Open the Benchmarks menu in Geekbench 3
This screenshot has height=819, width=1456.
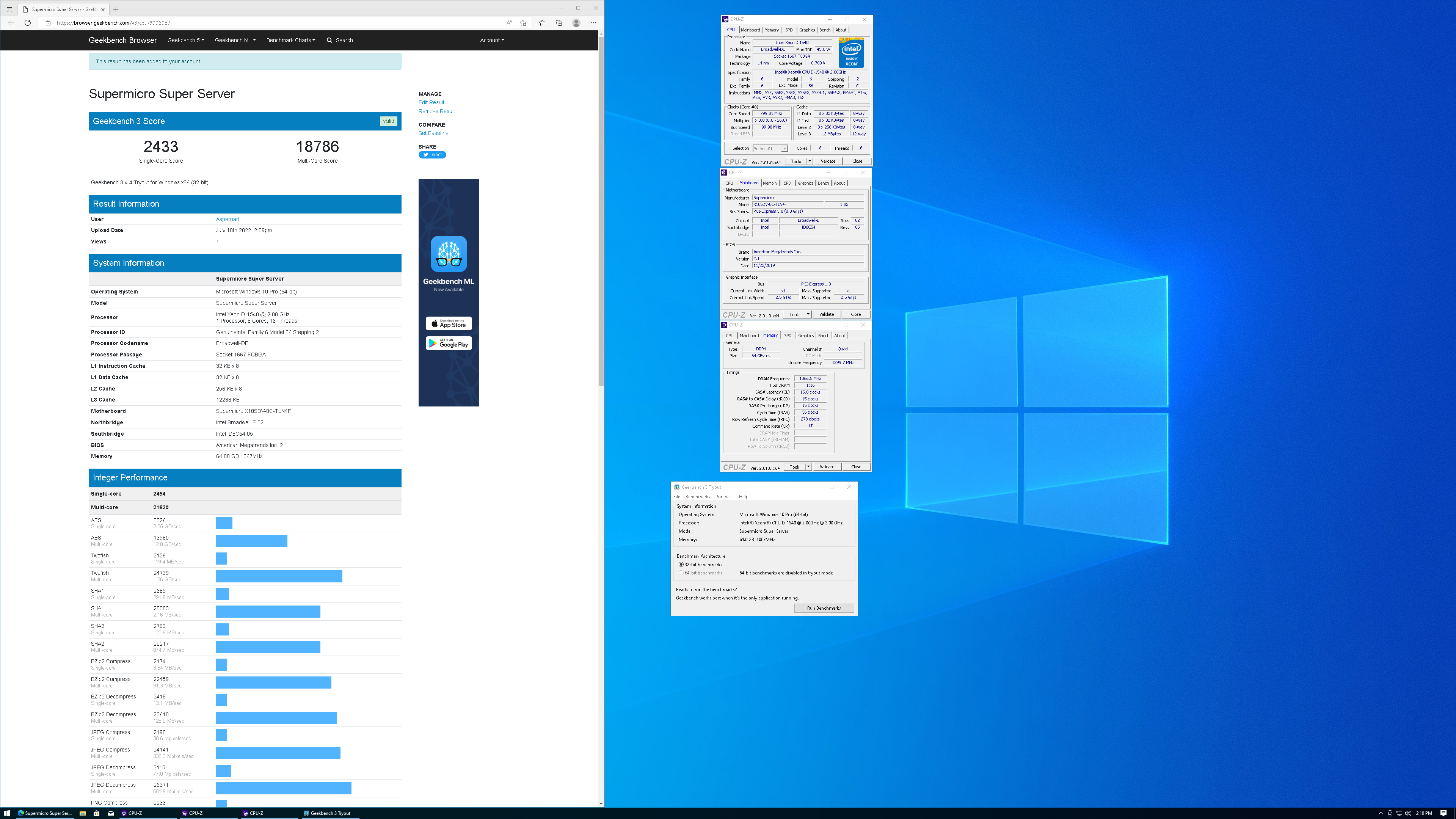(x=698, y=497)
